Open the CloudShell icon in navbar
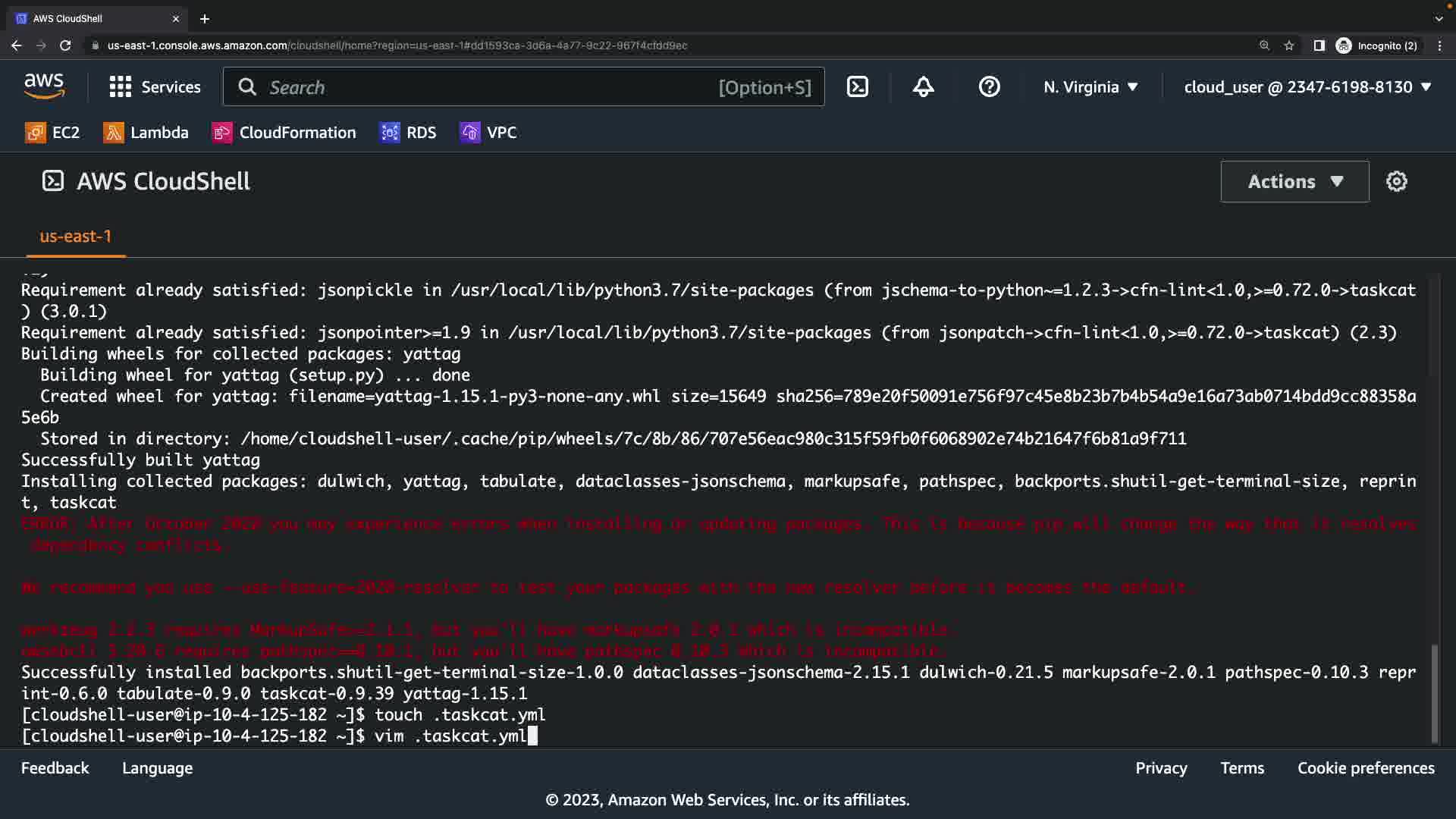 (857, 87)
